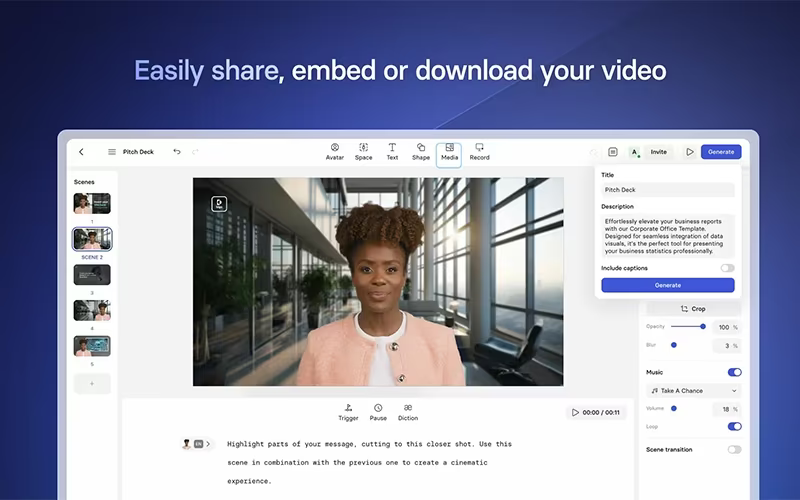Screen dimensions: 800x500
Task: Toggle the Include captions switch
Action: [x=728, y=268]
